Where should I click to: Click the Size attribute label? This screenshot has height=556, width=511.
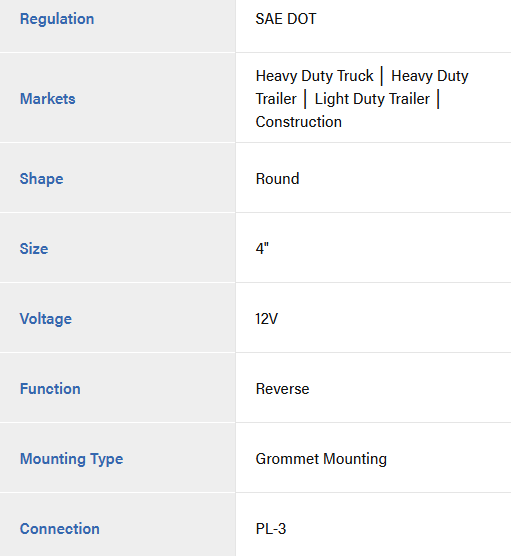point(34,249)
